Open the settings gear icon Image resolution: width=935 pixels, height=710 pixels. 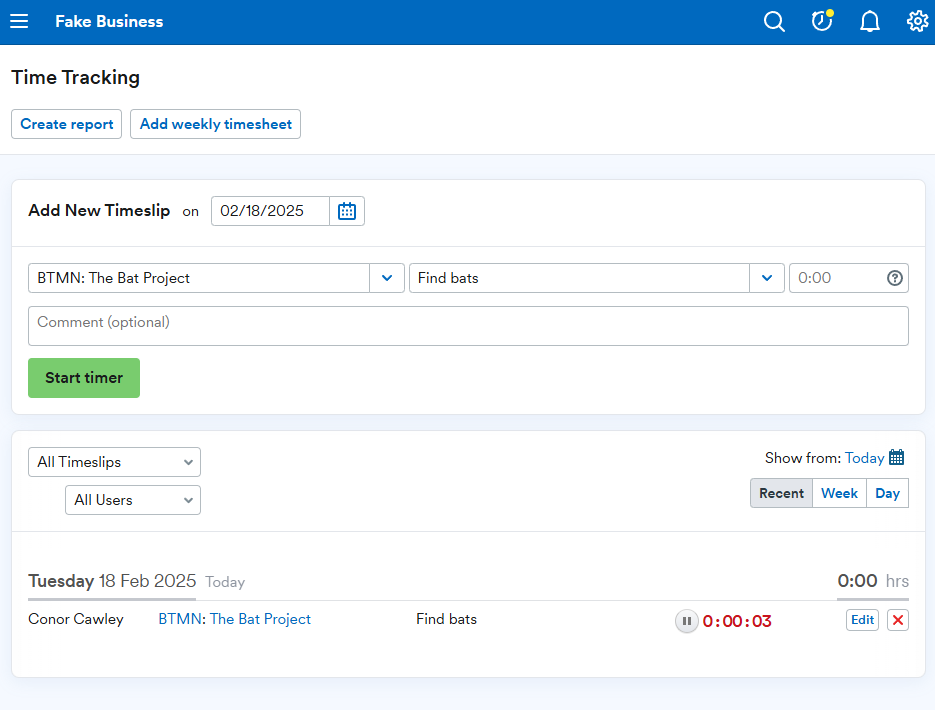click(917, 21)
